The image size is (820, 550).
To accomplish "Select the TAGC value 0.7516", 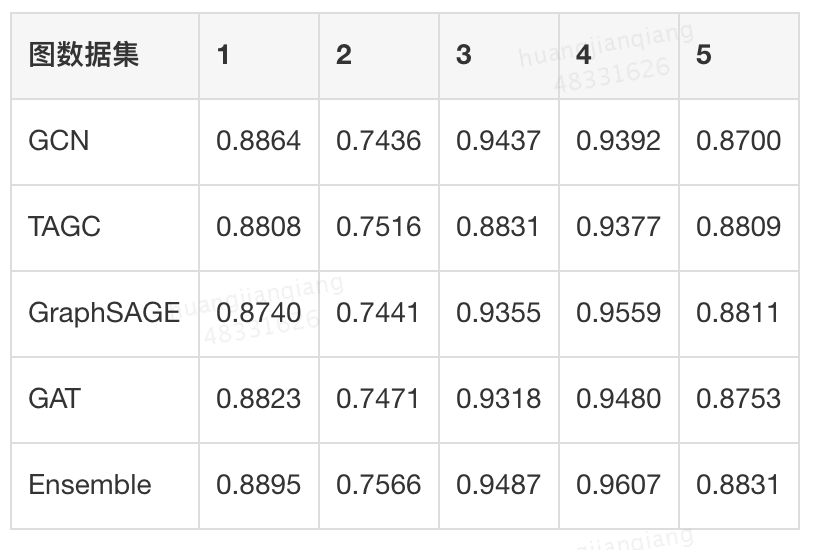I will [x=378, y=227].
